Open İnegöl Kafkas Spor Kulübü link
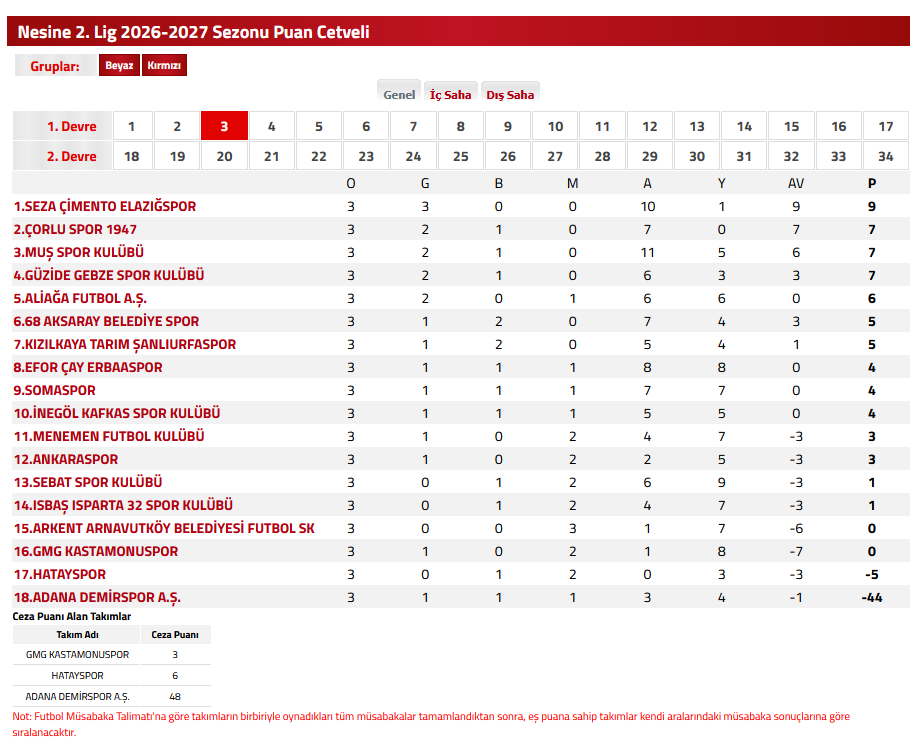915x747 pixels. coord(117,413)
